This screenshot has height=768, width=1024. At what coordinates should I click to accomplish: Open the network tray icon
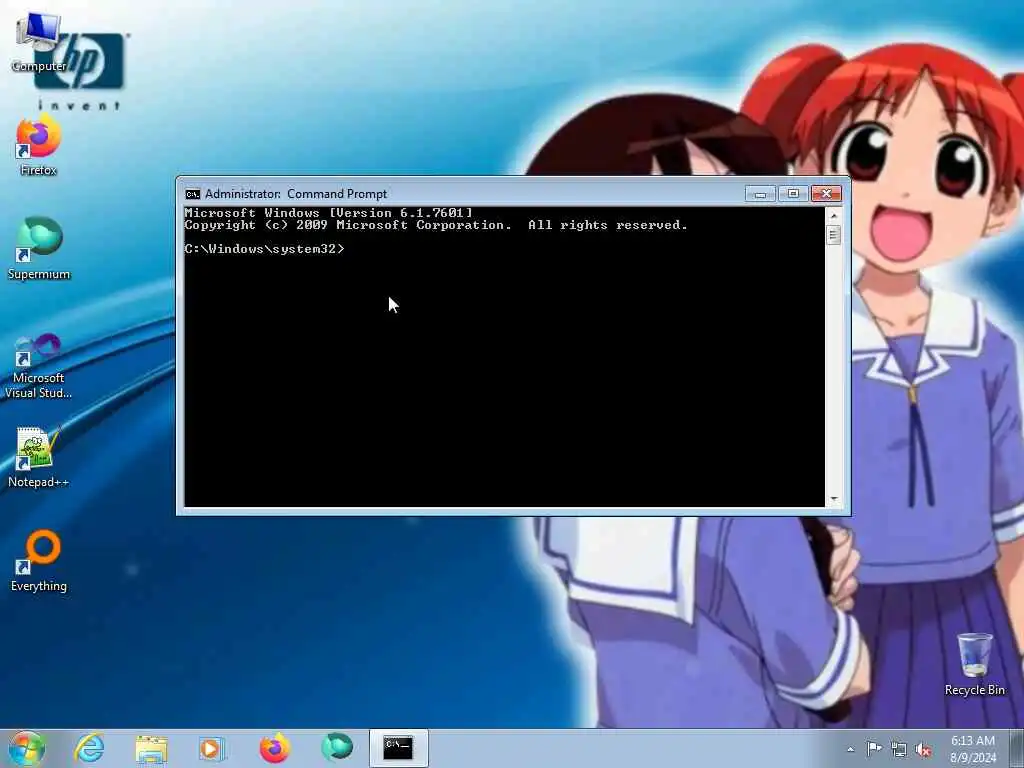(x=899, y=749)
